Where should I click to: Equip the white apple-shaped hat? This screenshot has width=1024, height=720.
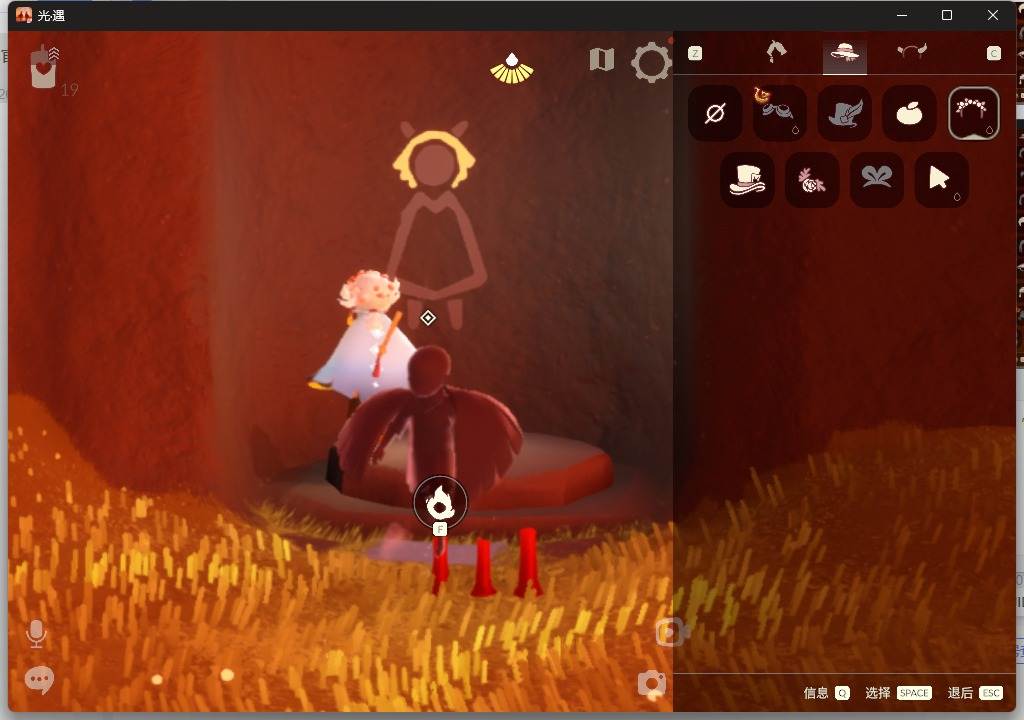(x=909, y=113)
